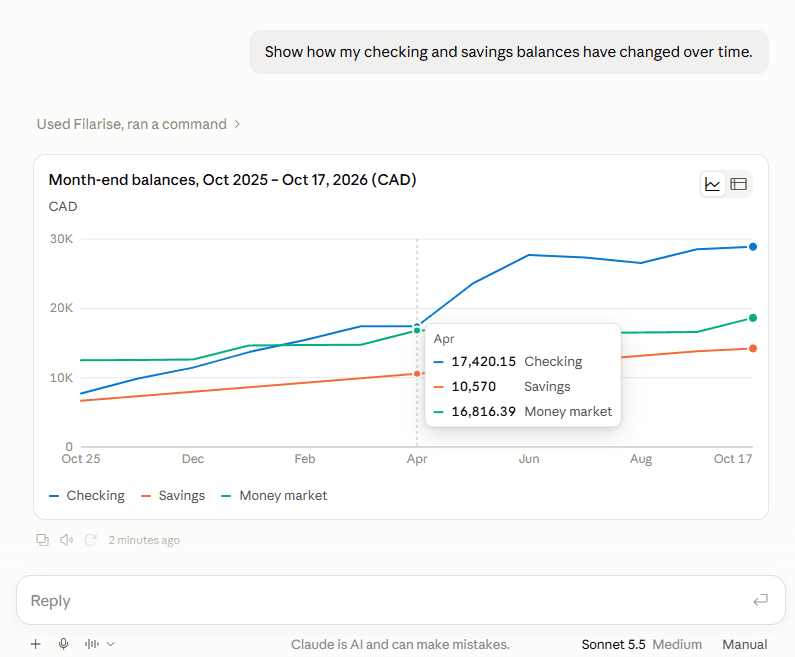Viewport: 795px width, 657px height.
Task: Select the Savings point at Apr
Action: (x=417, y=374)
